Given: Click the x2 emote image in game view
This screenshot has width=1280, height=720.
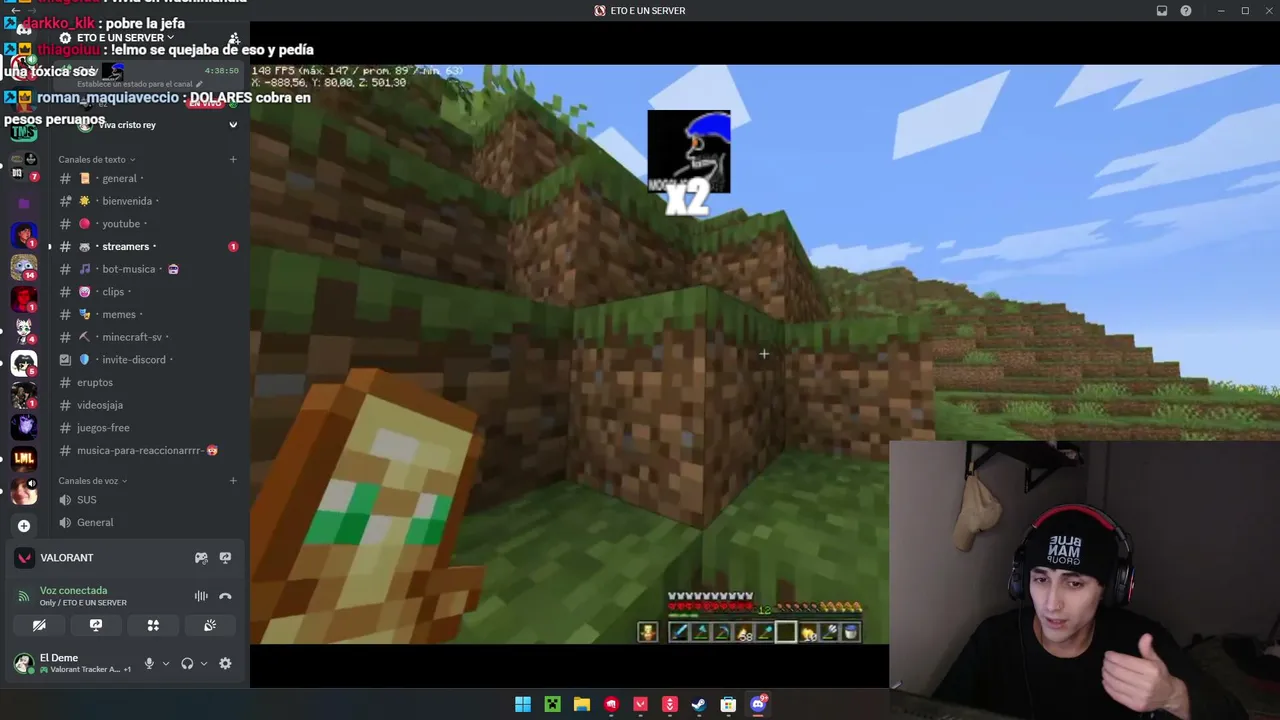Looking at the screenshot, I should pyautogui.click(x=689, y=163).
